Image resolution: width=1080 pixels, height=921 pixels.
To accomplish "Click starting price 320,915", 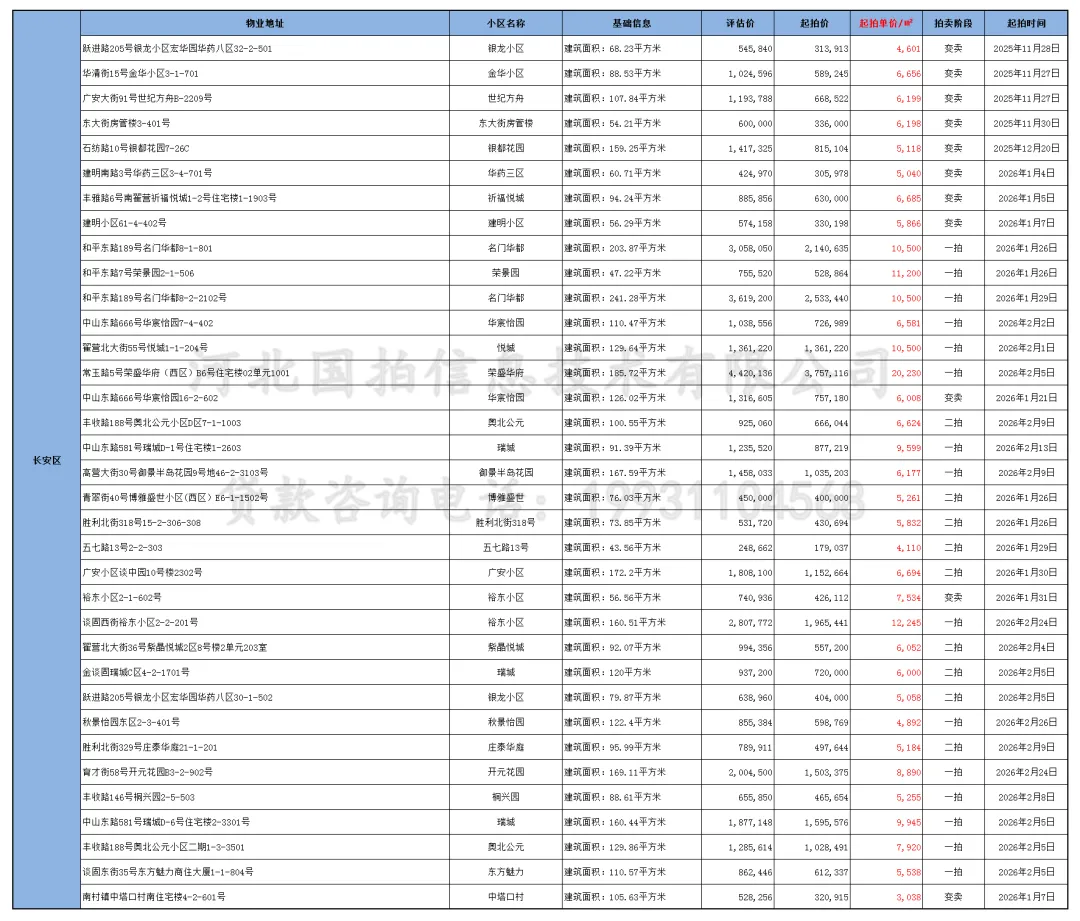I will point(831,898).
